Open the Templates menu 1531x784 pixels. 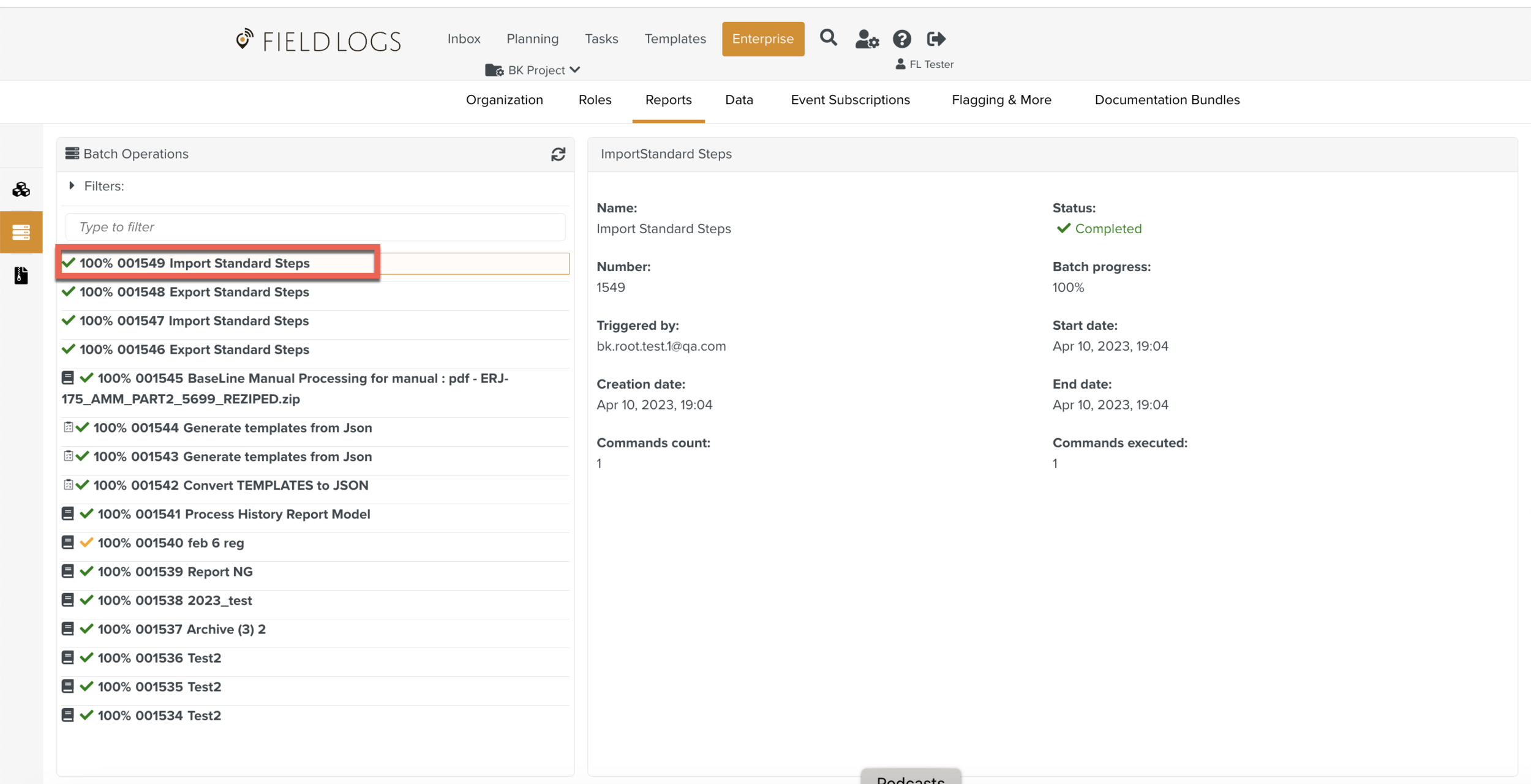[675, 39]
